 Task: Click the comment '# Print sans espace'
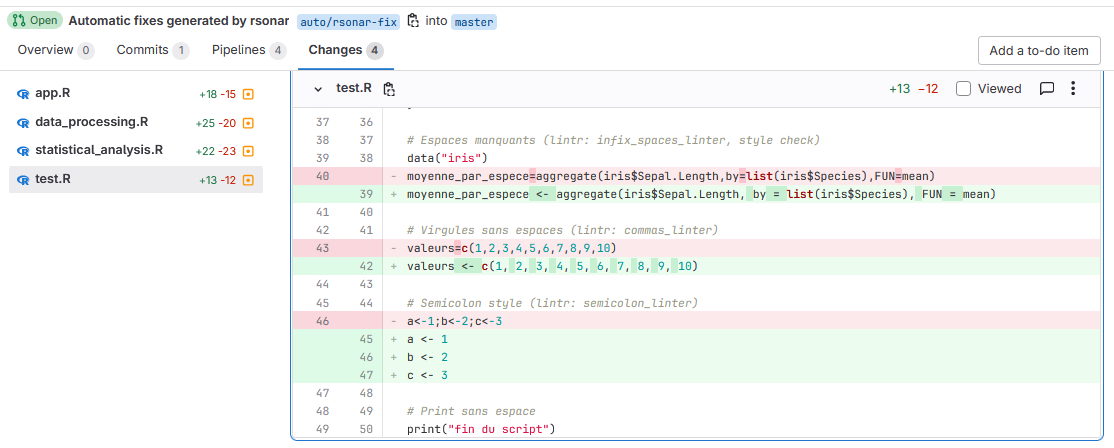click(471, 411)
